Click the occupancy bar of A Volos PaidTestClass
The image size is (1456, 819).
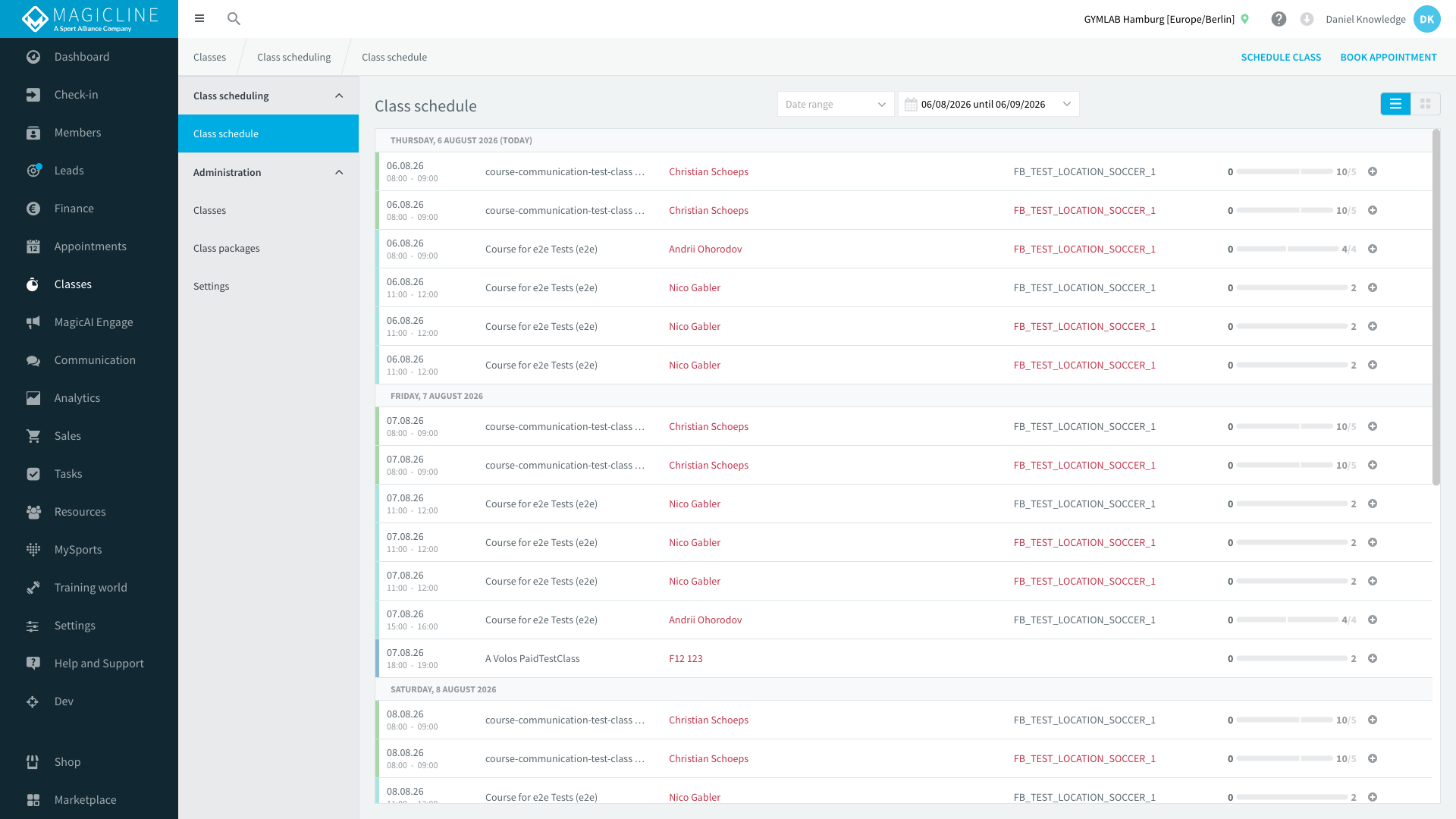(1292, 658)
